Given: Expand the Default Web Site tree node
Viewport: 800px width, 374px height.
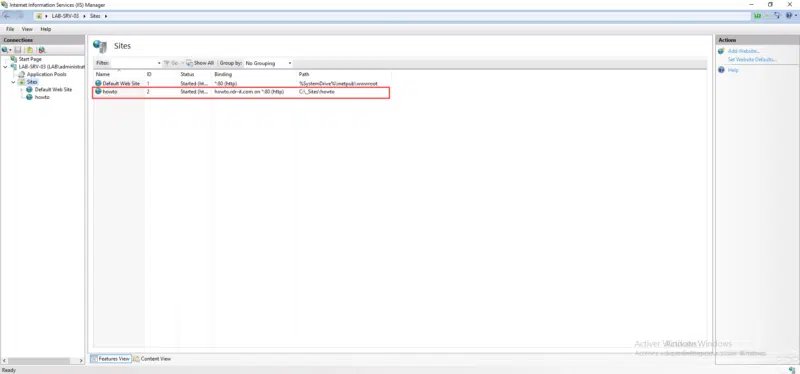Looking at the screenshot, I should [x=21, y=89].
